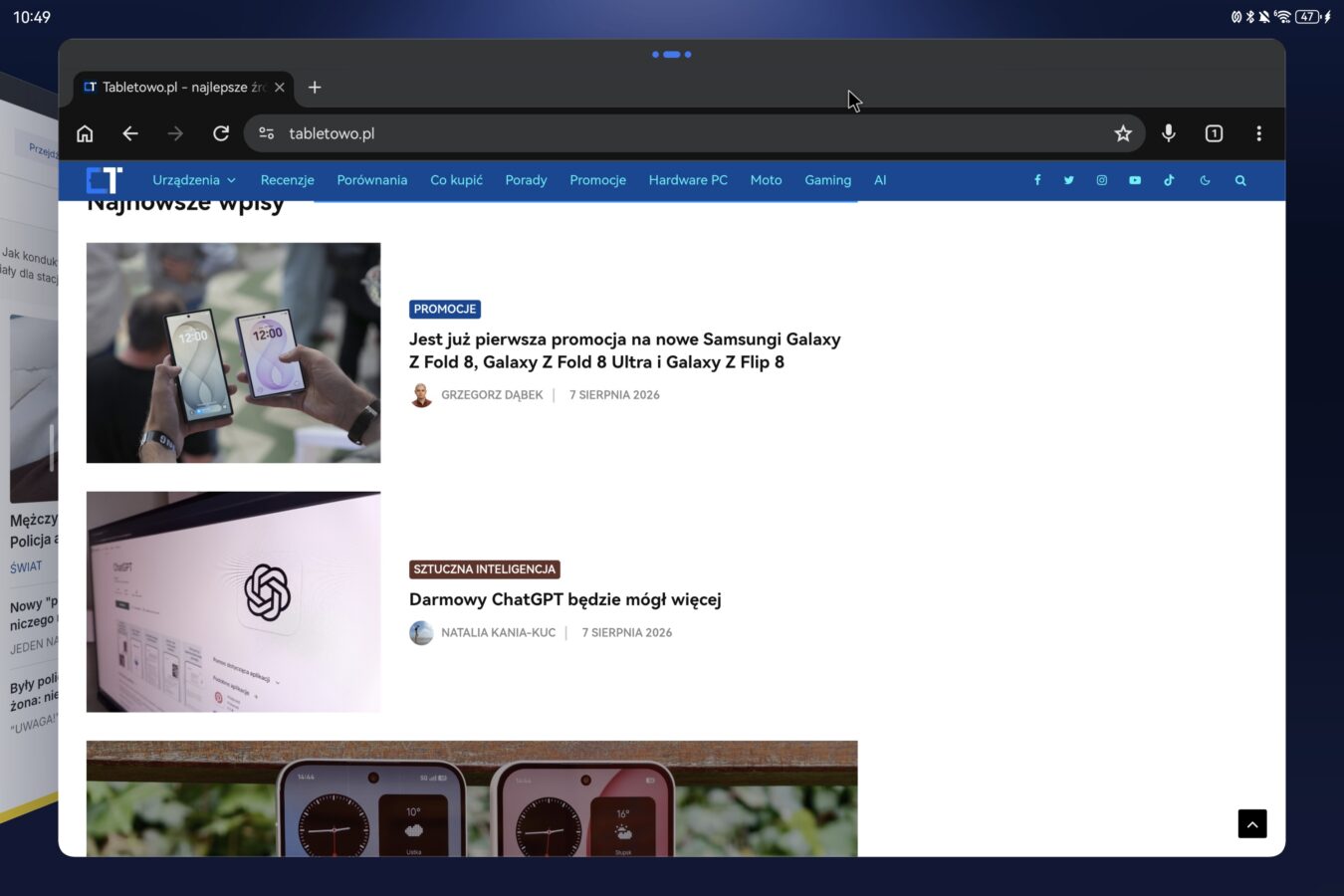Open Natalia Kania-Kuc's author avatar
The image size is (1344, 896).
tap(421, 632)
